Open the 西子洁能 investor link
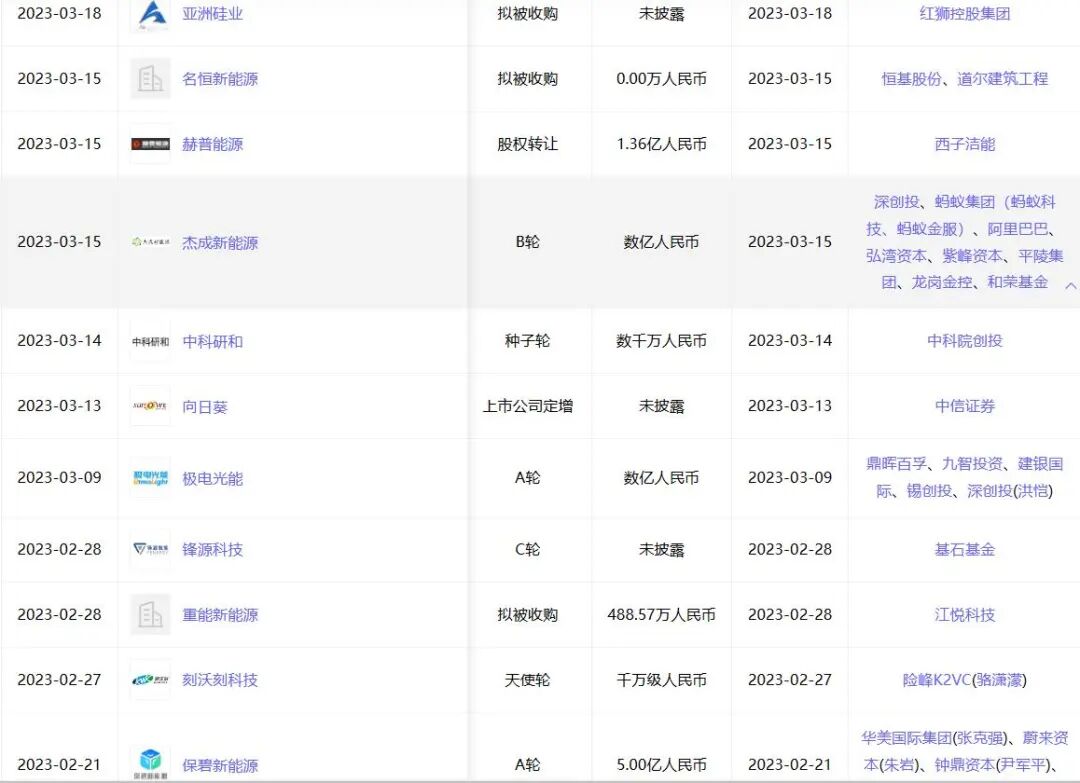Image resolution: width=1080 pixels, height=783 pixels. click(963, 143)
